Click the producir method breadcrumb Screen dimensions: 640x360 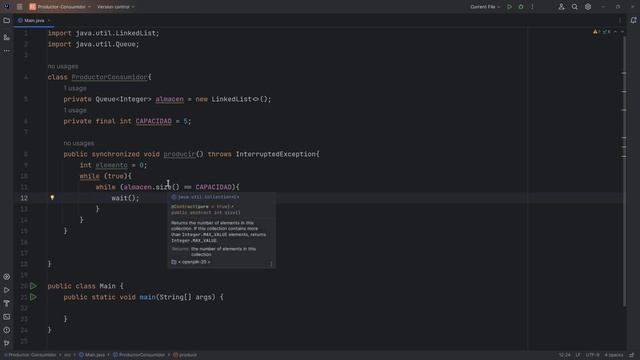coord(185,355)
